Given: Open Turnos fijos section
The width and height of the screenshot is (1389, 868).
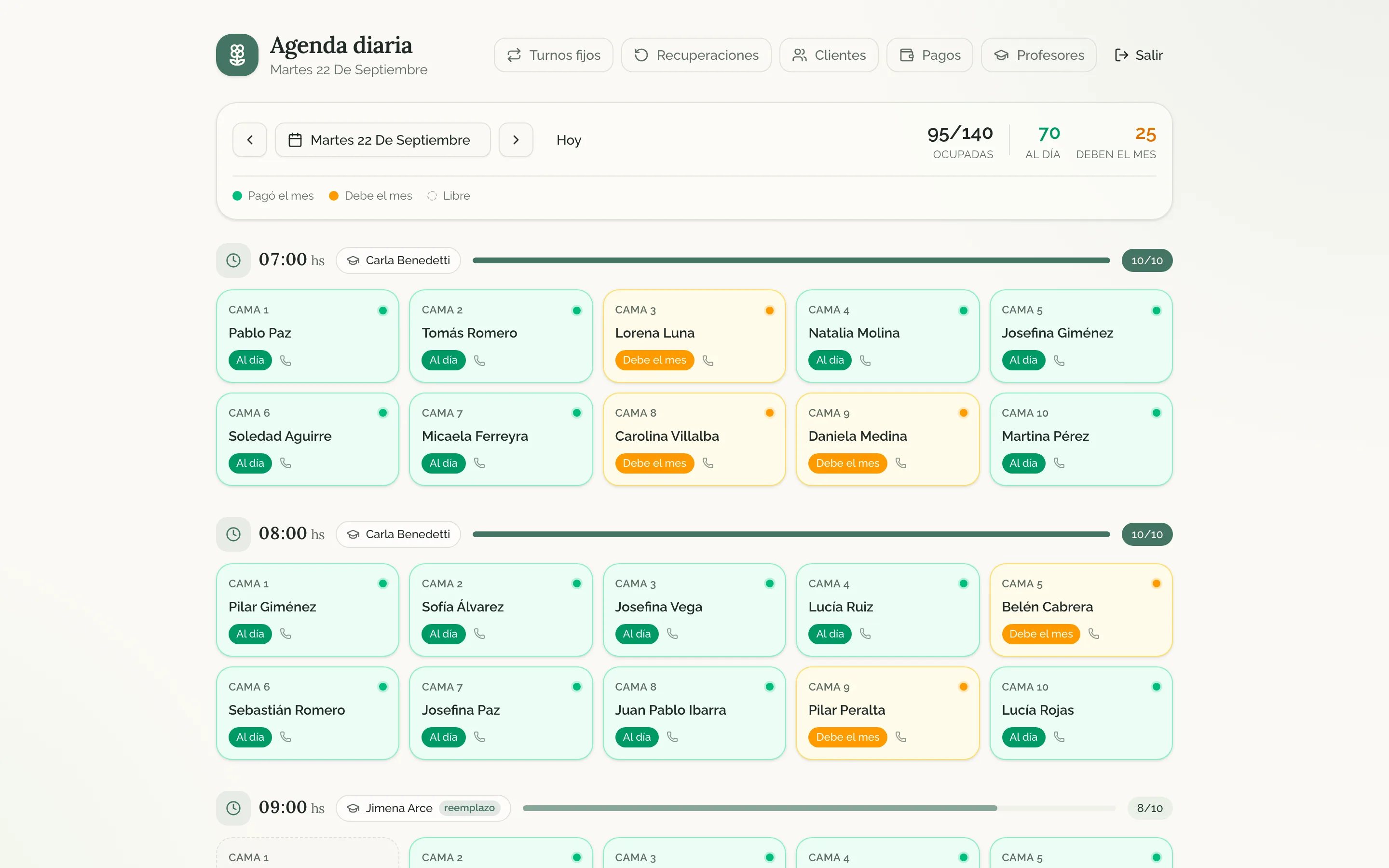Looking at the screenshot, I should 553,55.
